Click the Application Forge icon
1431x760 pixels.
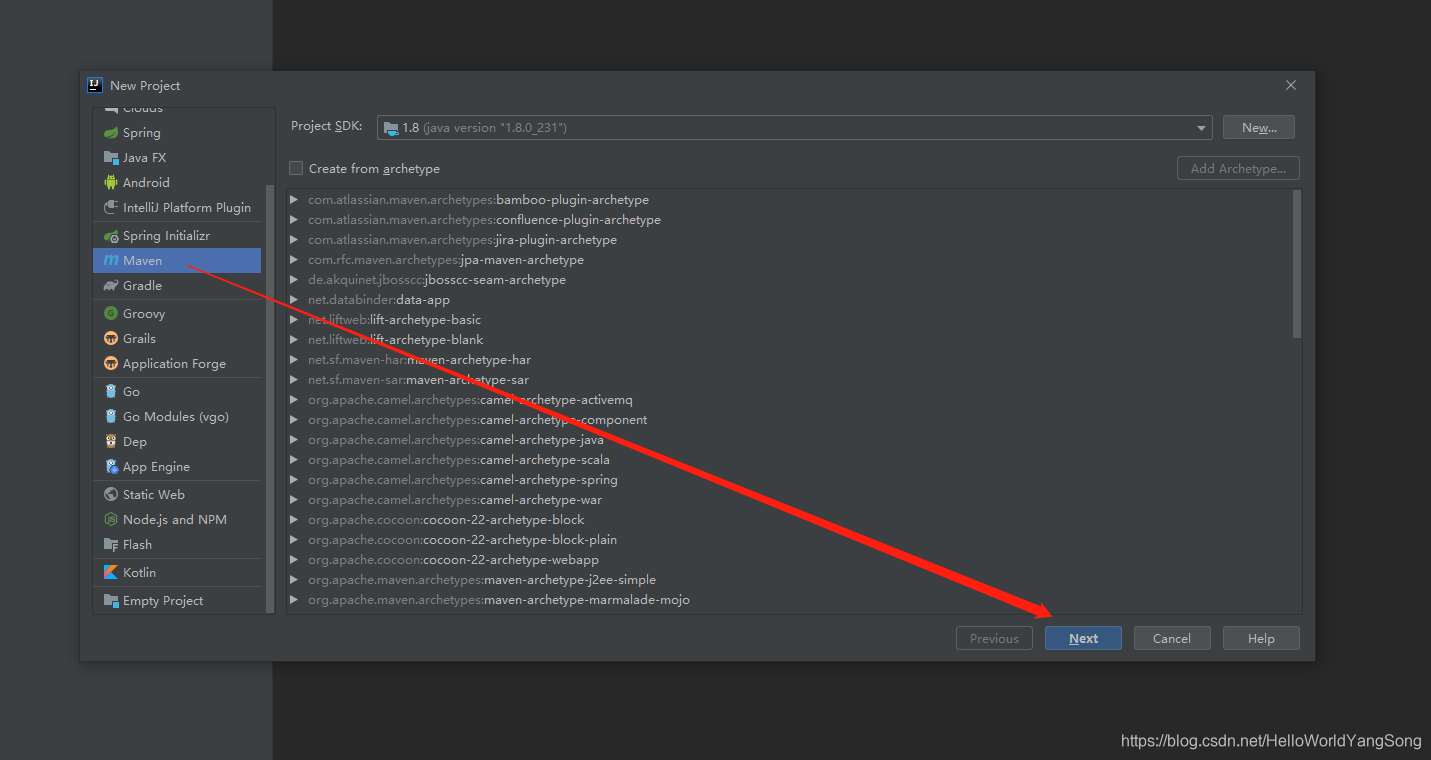(x=111, y=364)
